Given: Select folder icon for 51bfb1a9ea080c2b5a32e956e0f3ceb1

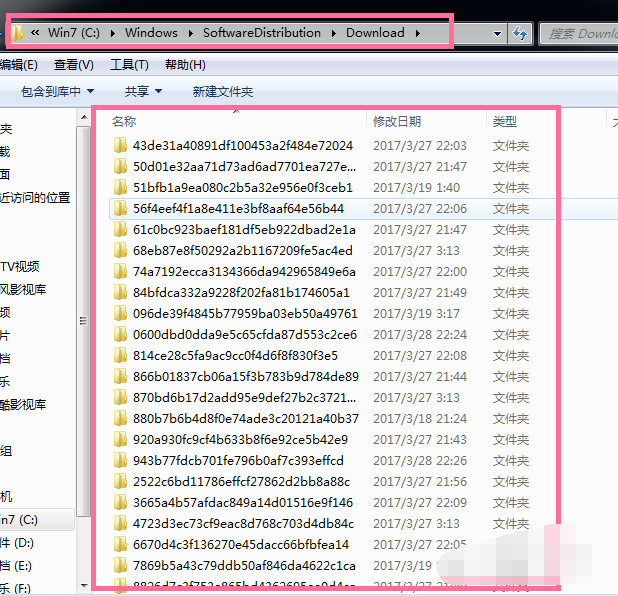Looking at the screenshot, I should point(120,187).
